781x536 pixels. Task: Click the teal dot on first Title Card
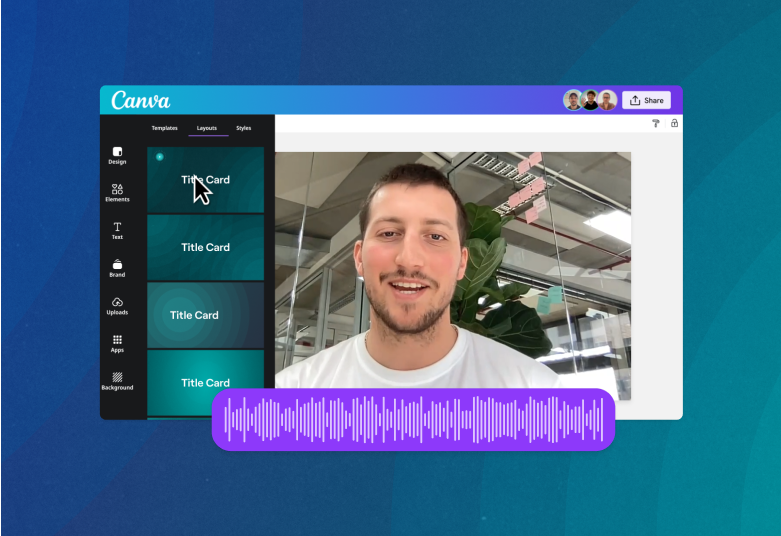pyautogui.click(x=159, y=157)
